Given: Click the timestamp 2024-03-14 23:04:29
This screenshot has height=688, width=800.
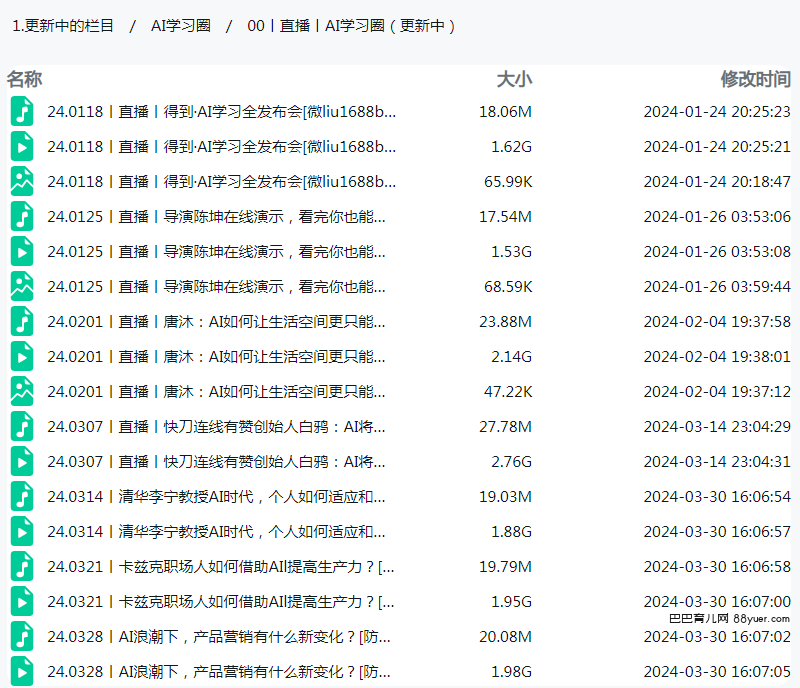Looking at the screenshot, I should point(717,426).
